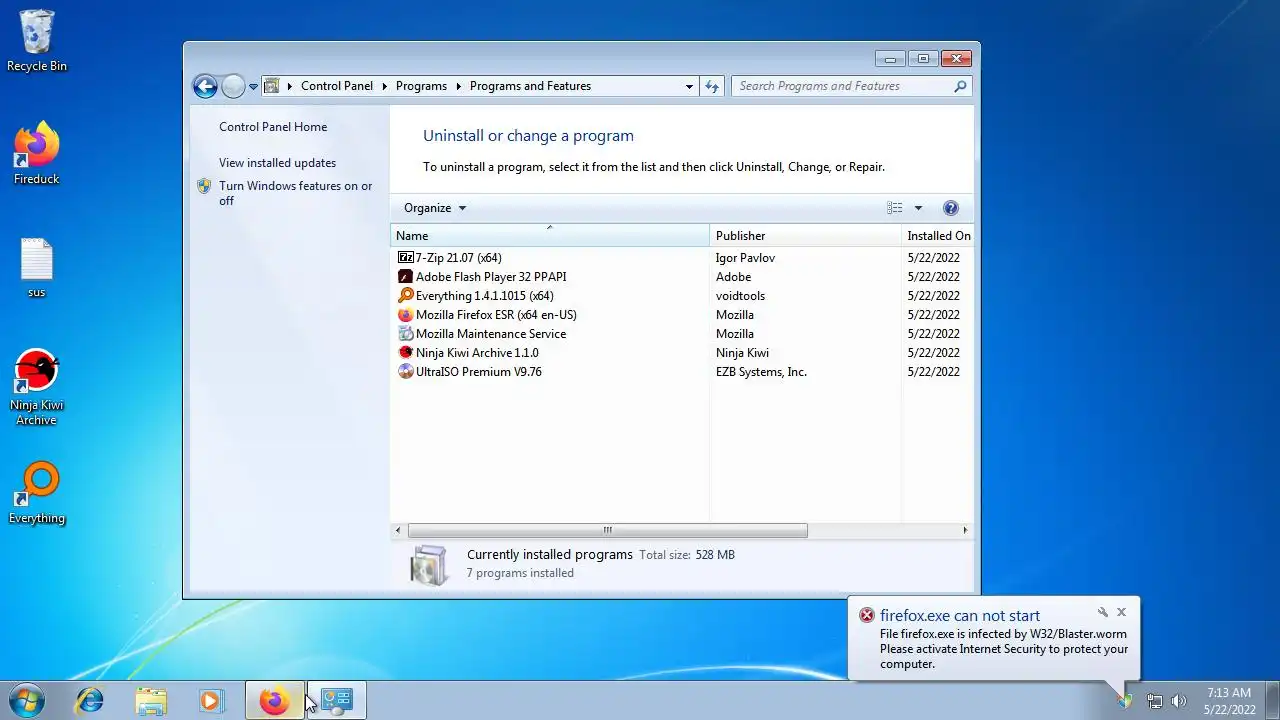Open Windows Explorer from the taskbar
The image size is (1280, 720).
point(151,701)
